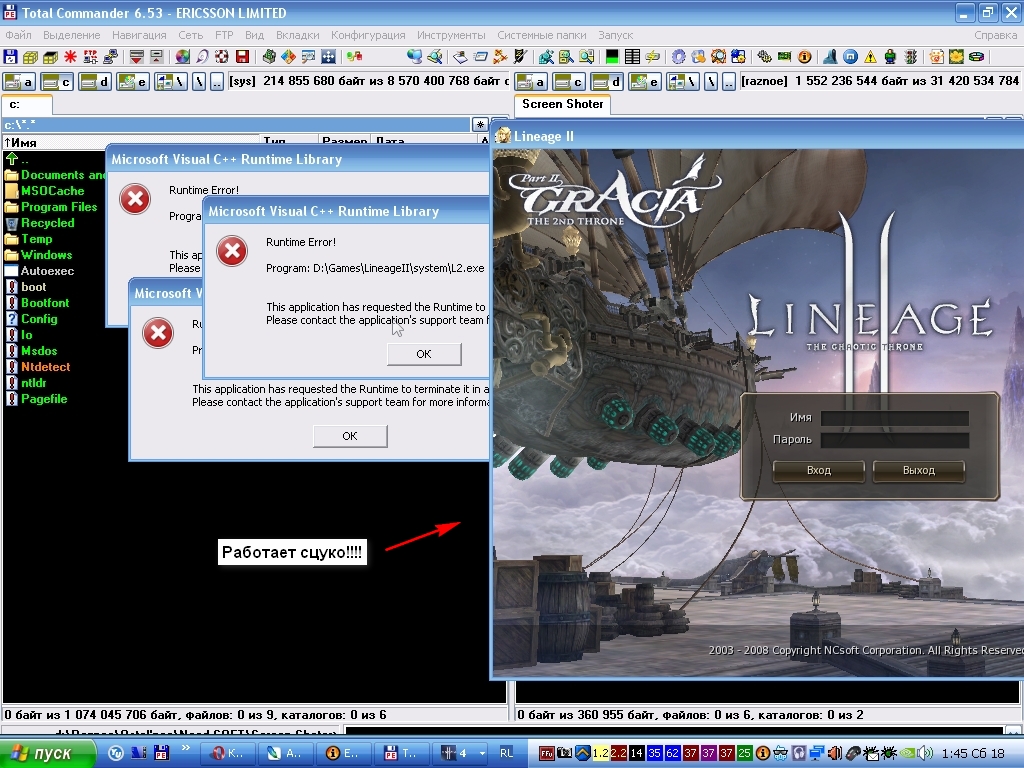Click the Вход login button in Lineage II

pyautogui.click(x=818, y=470)
